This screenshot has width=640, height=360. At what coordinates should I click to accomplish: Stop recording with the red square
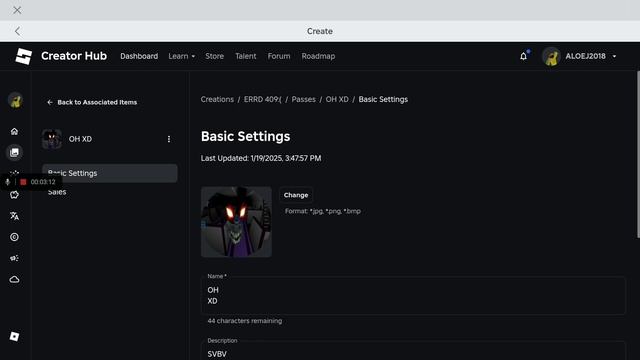pyautogui.click(x=23, y=182)
